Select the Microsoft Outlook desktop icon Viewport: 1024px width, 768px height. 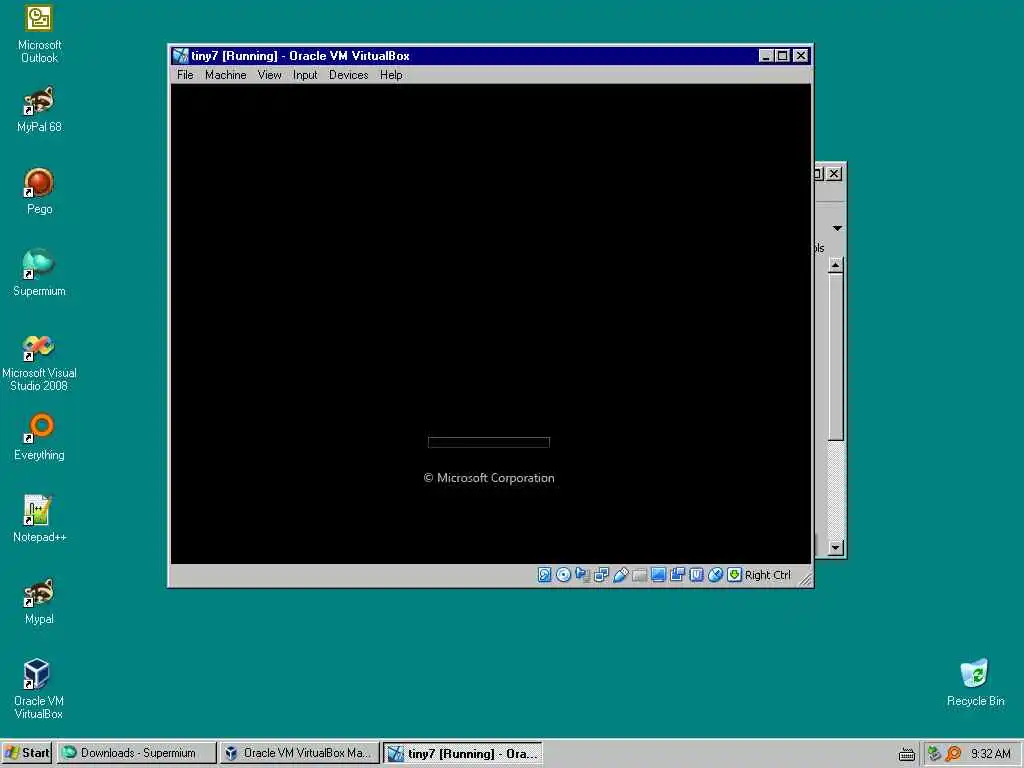click(x=39, y=35)
